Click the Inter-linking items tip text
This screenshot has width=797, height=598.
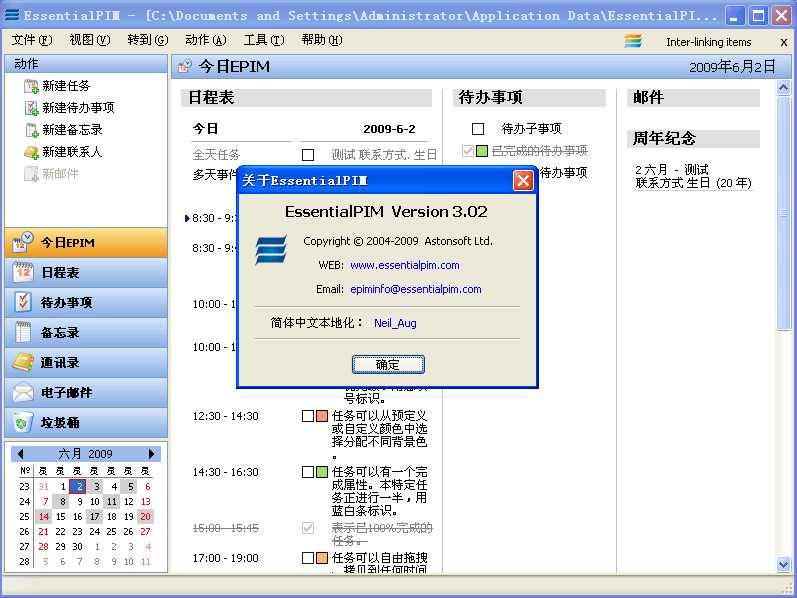tap(709, 42)
